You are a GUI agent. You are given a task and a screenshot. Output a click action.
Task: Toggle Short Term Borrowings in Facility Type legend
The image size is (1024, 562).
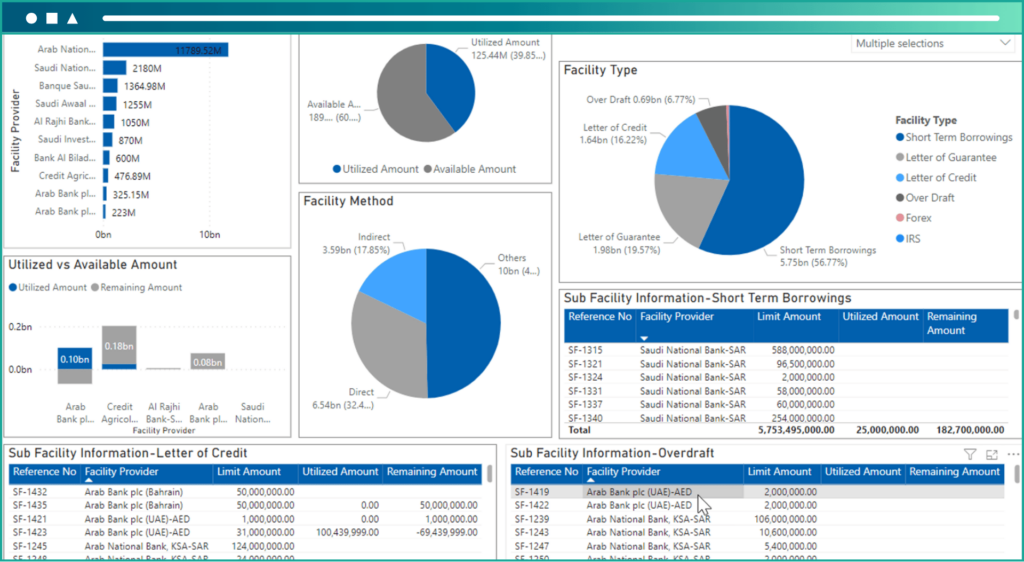click(953, 137)
